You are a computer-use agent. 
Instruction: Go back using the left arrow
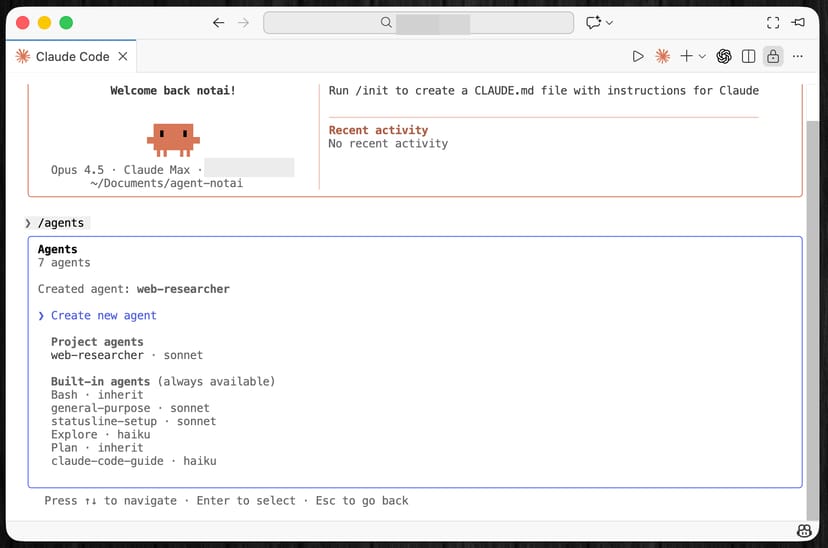[x=219, y=23]
